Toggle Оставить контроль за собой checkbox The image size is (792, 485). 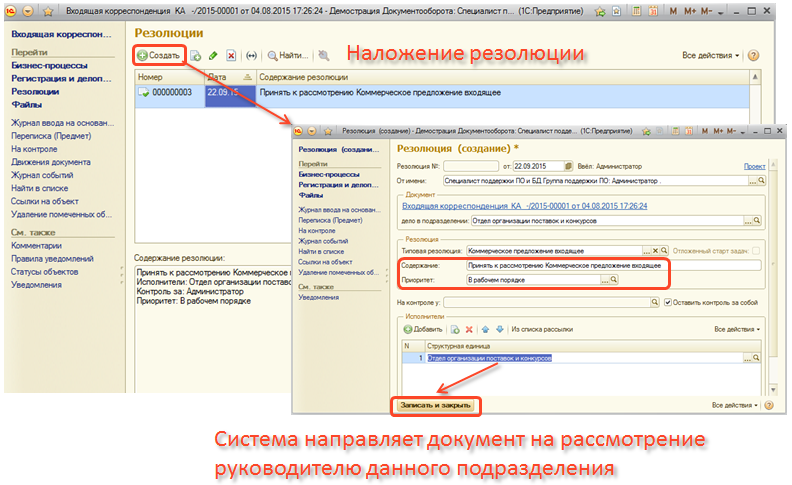[669, 303]
